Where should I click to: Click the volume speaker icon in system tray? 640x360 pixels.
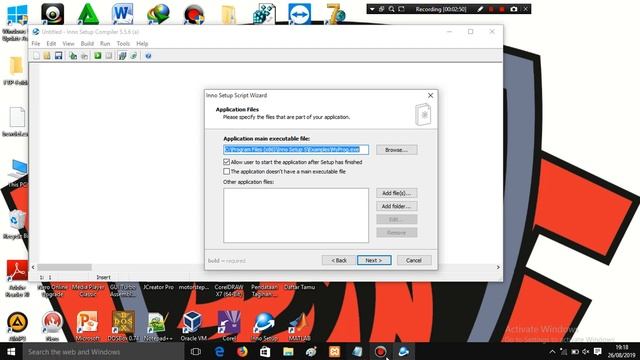[586, 351]
